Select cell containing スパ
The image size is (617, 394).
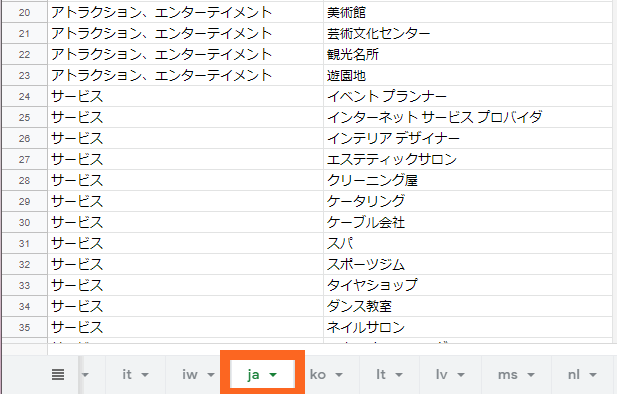click(468, 243)
